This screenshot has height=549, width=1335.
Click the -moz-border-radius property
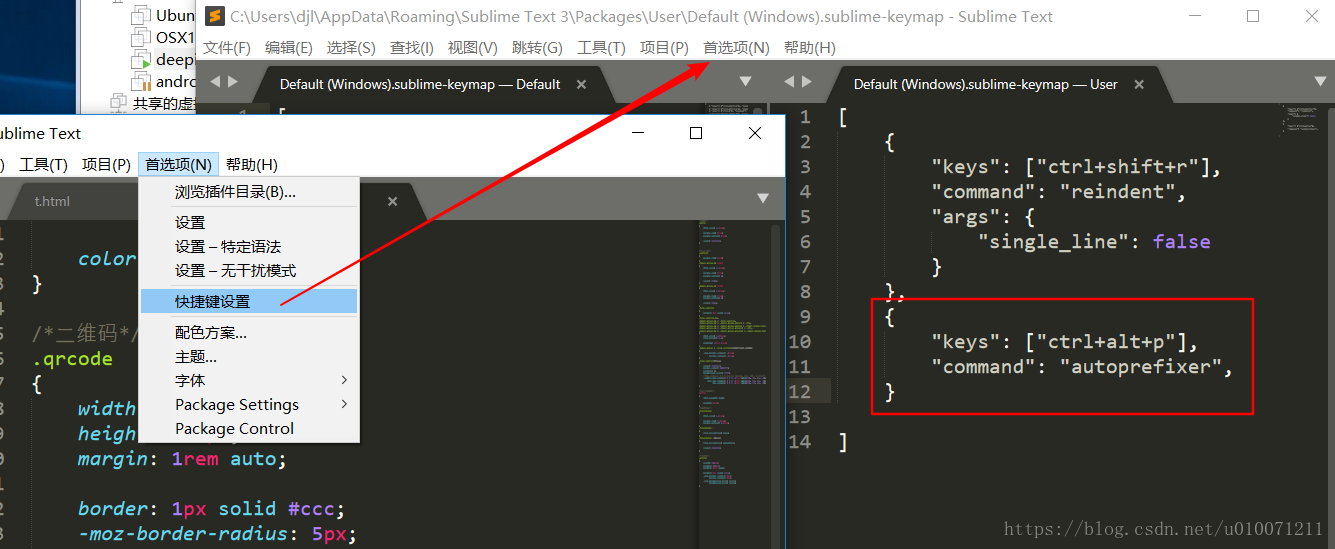(190, 534)
